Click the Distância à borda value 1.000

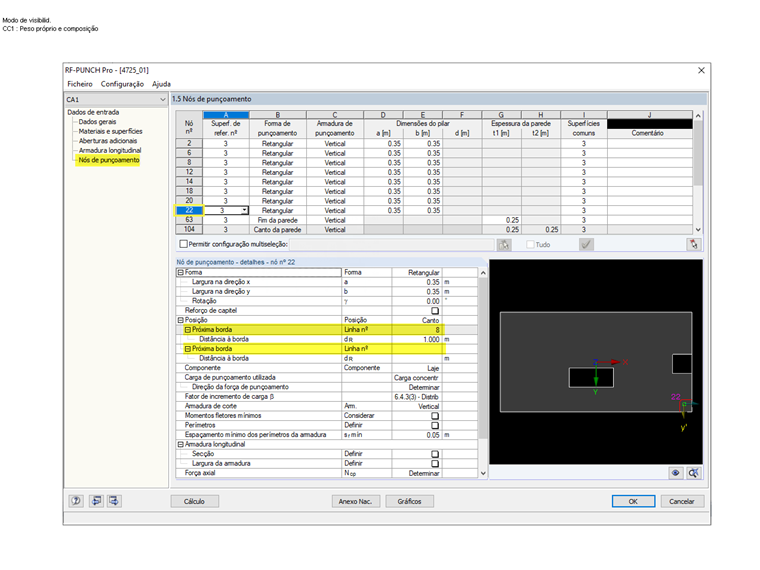coord(417,339)
